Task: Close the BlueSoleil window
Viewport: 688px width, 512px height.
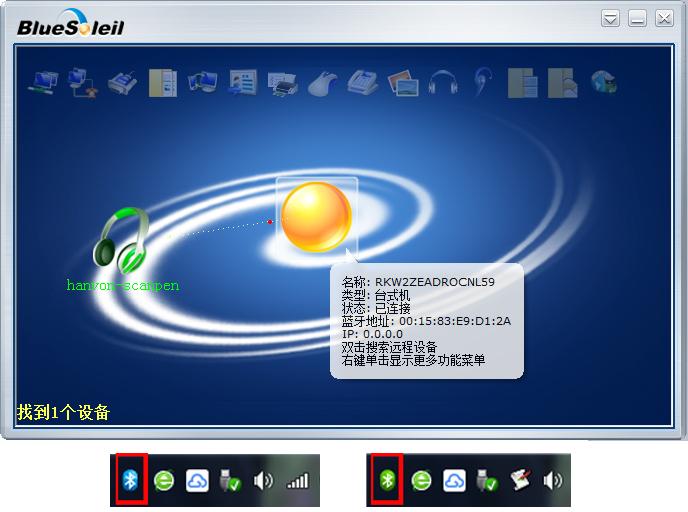Action: tap(664, 18)
